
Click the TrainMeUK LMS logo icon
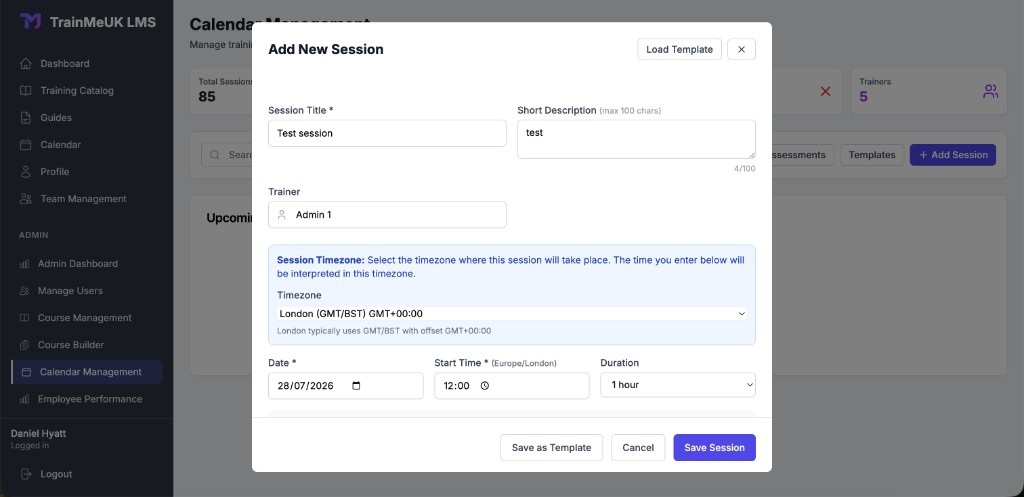[x=30, y=22]
